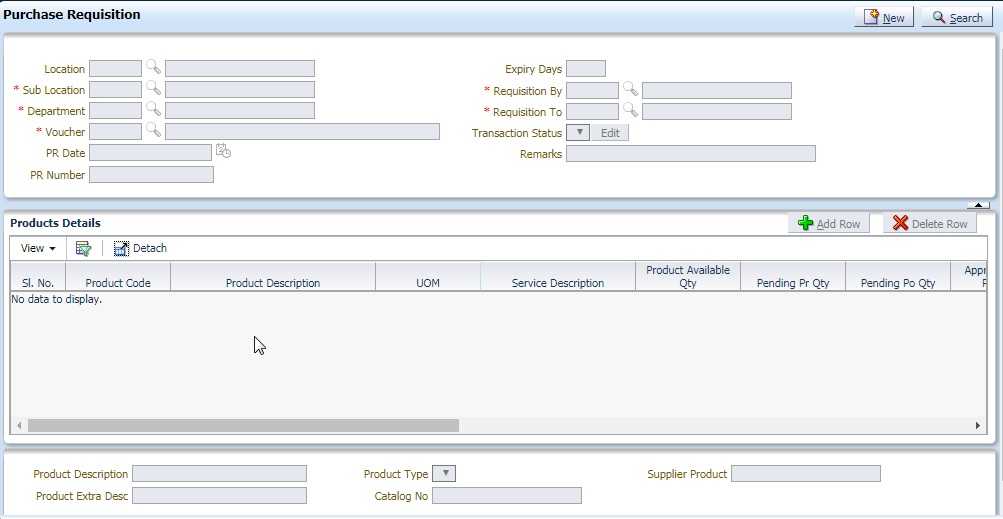Click the table's scroll right arrow
The image size is (1003, 519).
(x=977, y=425)
